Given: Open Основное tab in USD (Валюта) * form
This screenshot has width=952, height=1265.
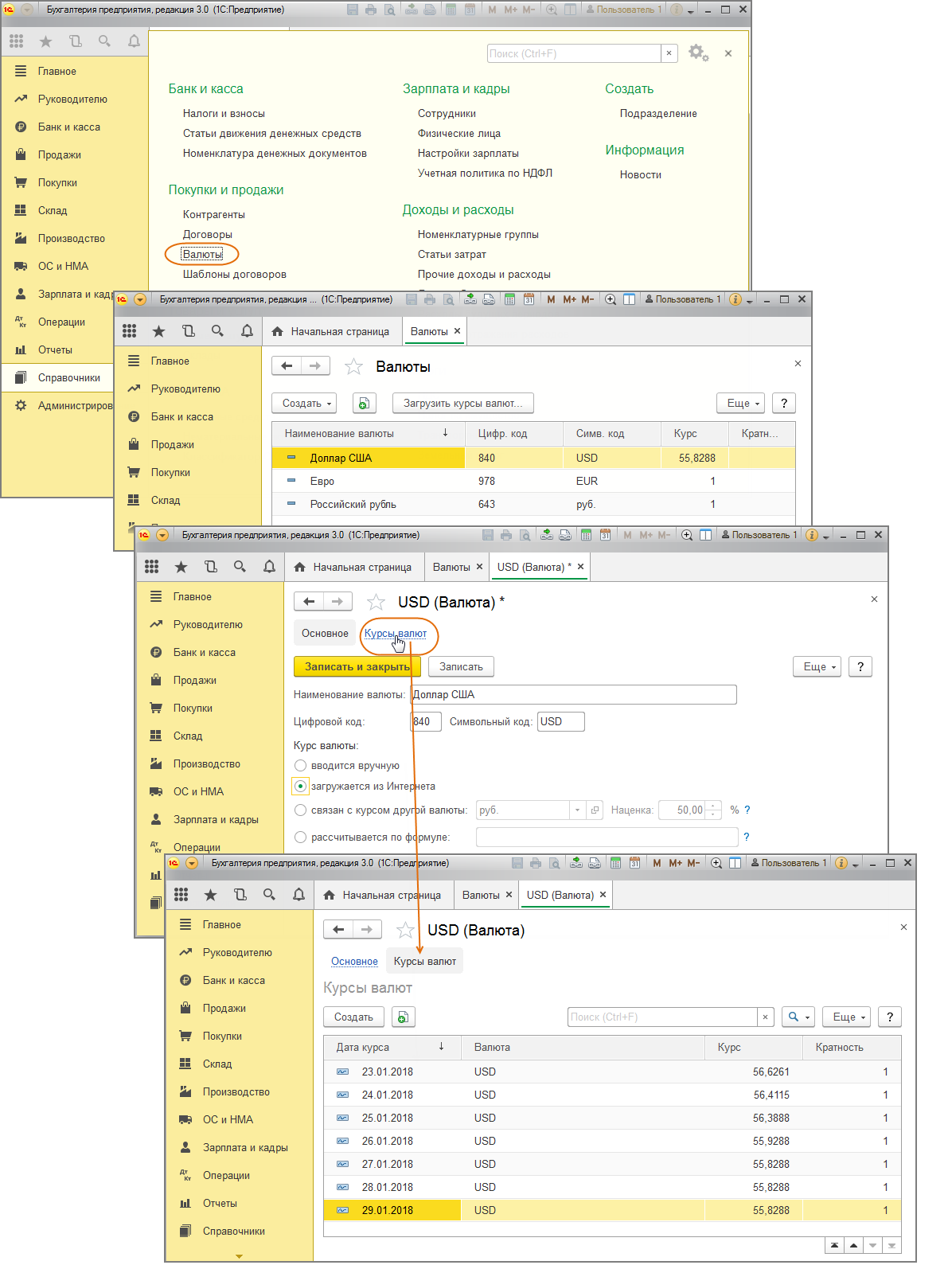Looking at the screenshot, I should [x=325, y=633].
